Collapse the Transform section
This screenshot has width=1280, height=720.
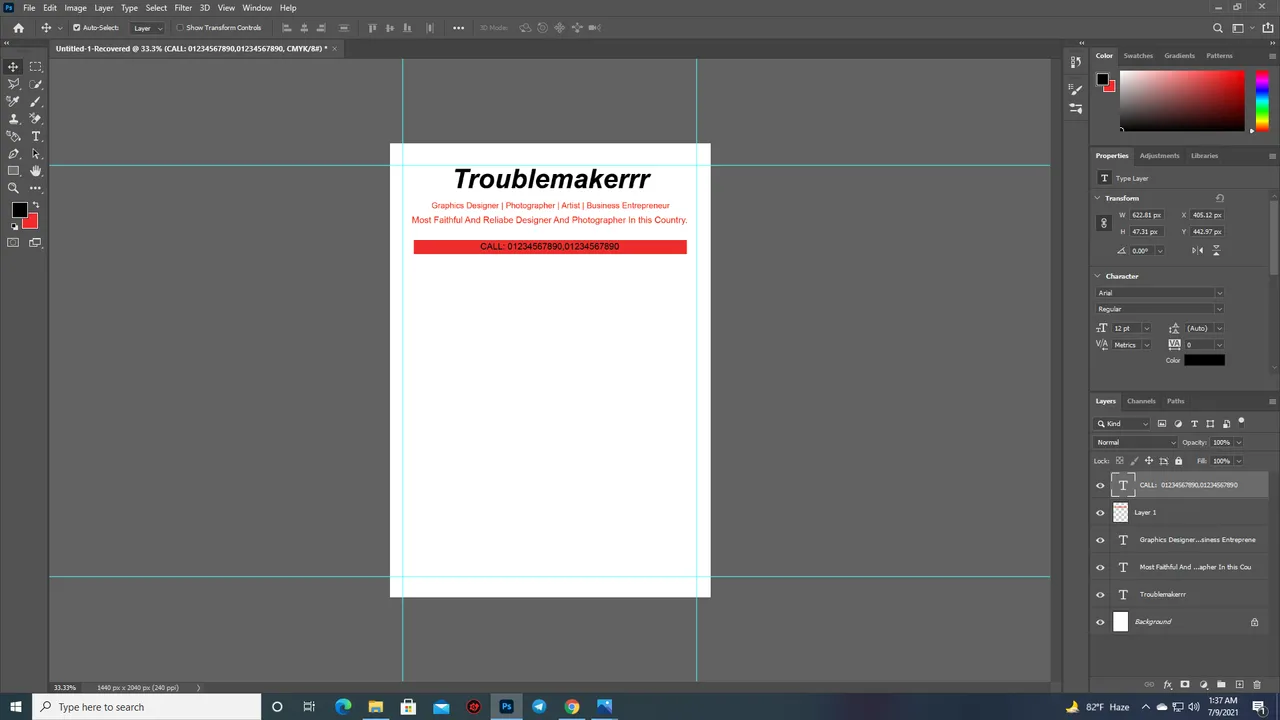(1098, 198)
